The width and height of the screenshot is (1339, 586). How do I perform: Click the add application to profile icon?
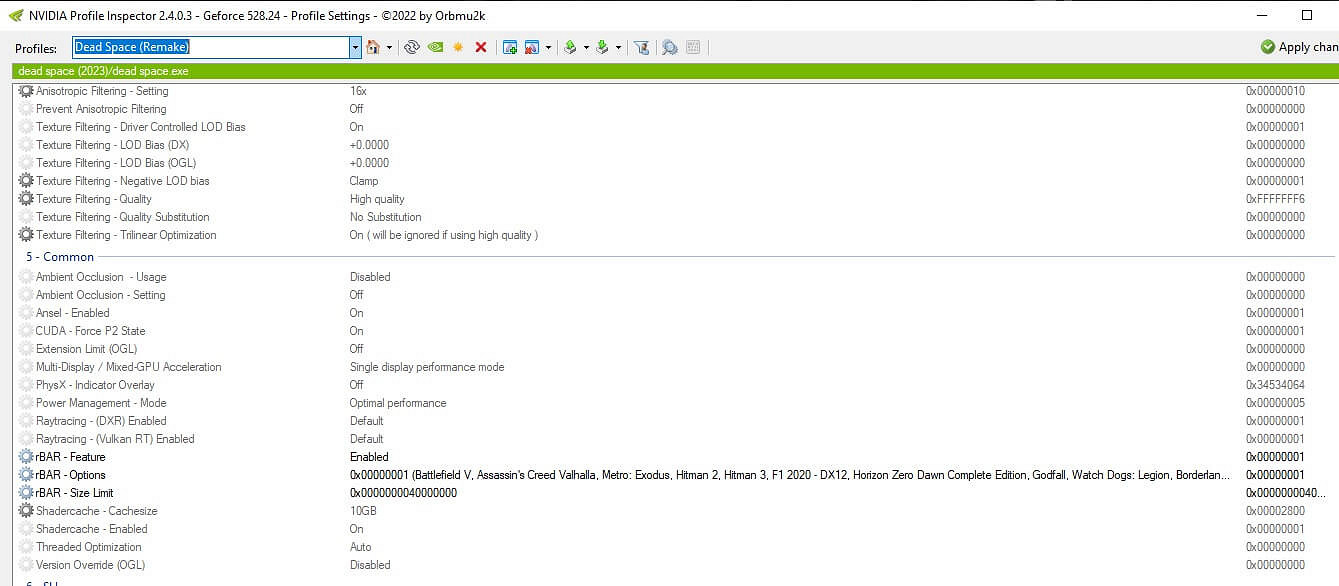tap(510, 47)
